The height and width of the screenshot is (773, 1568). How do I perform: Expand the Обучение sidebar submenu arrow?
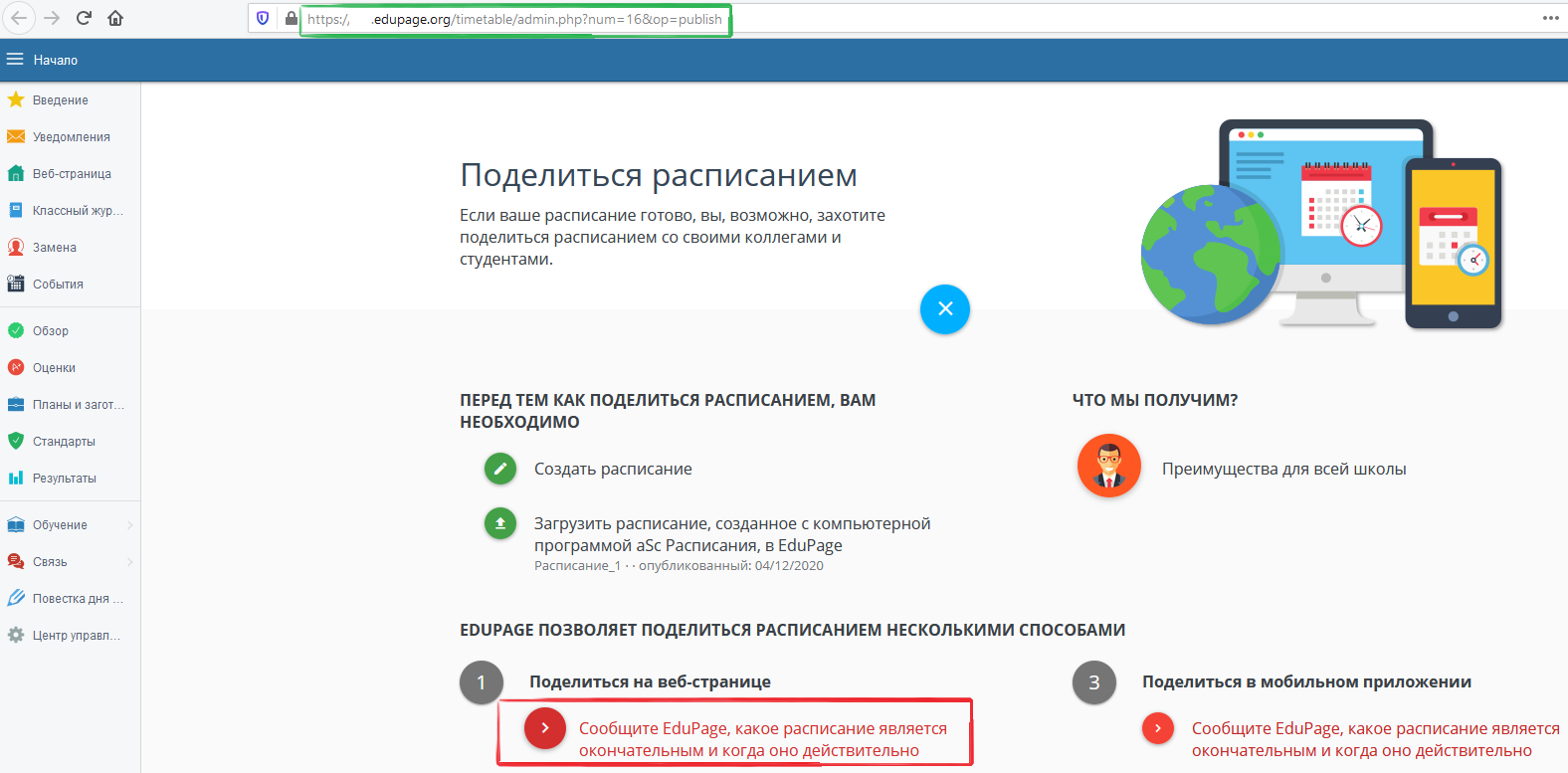[129, 525]
